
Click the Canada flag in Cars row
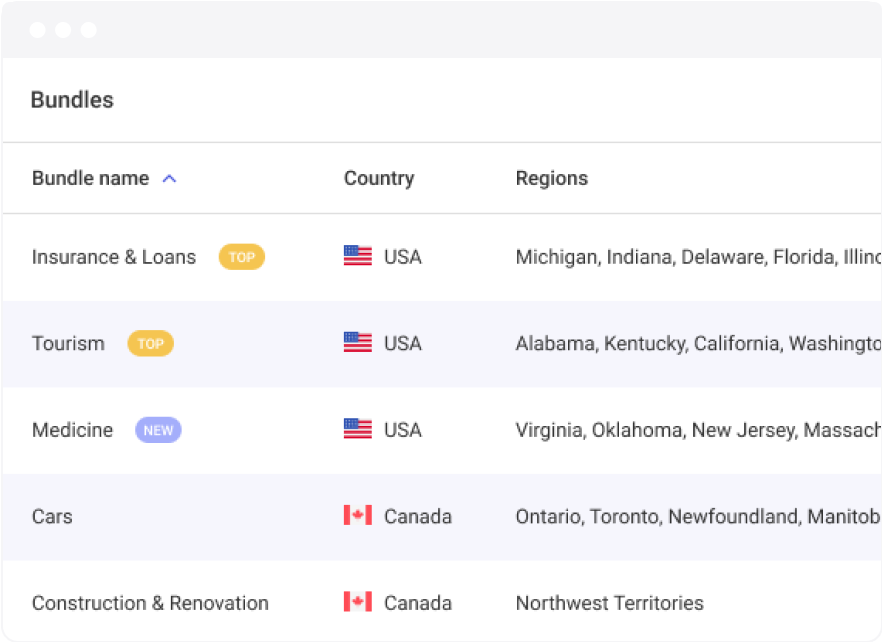[x=357, y=516]
